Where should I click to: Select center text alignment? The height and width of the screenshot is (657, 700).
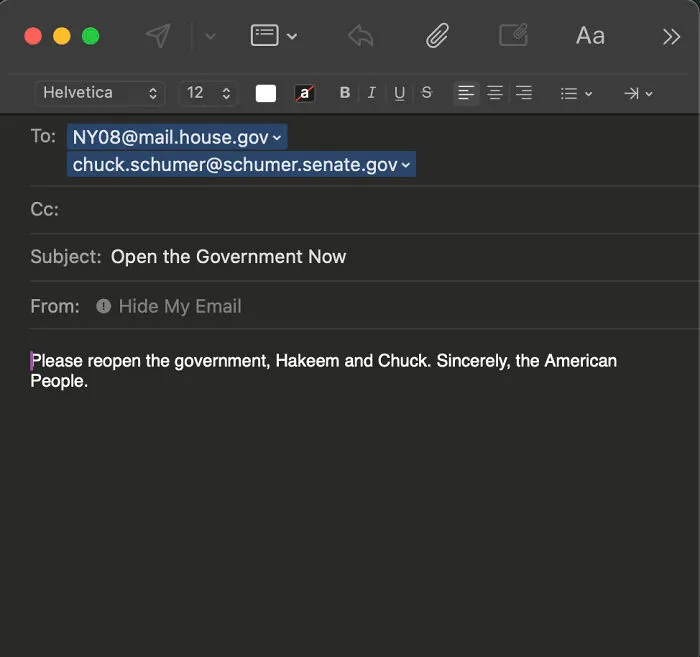click(x=495, y=93)
